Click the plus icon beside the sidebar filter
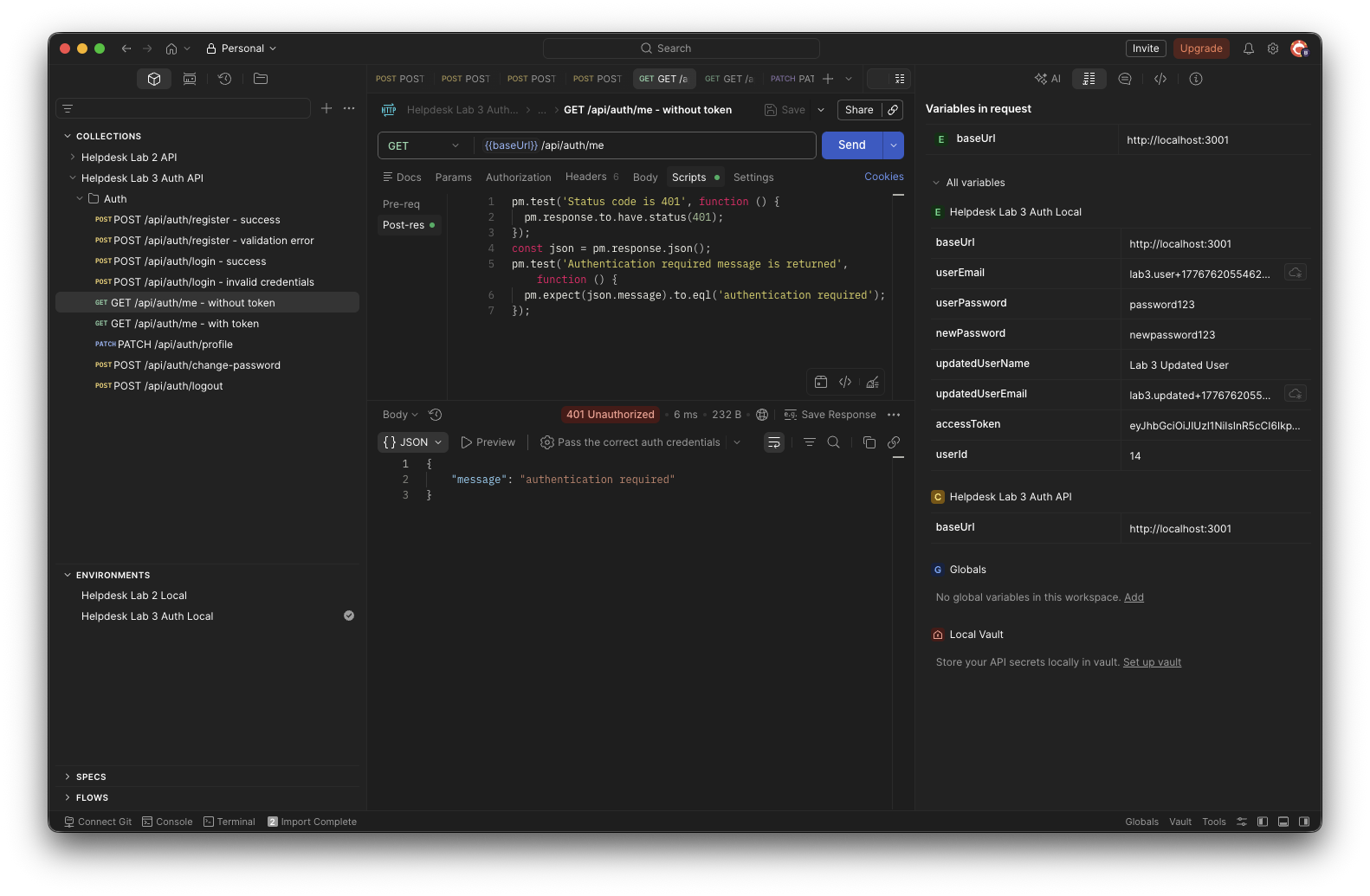 326,108
